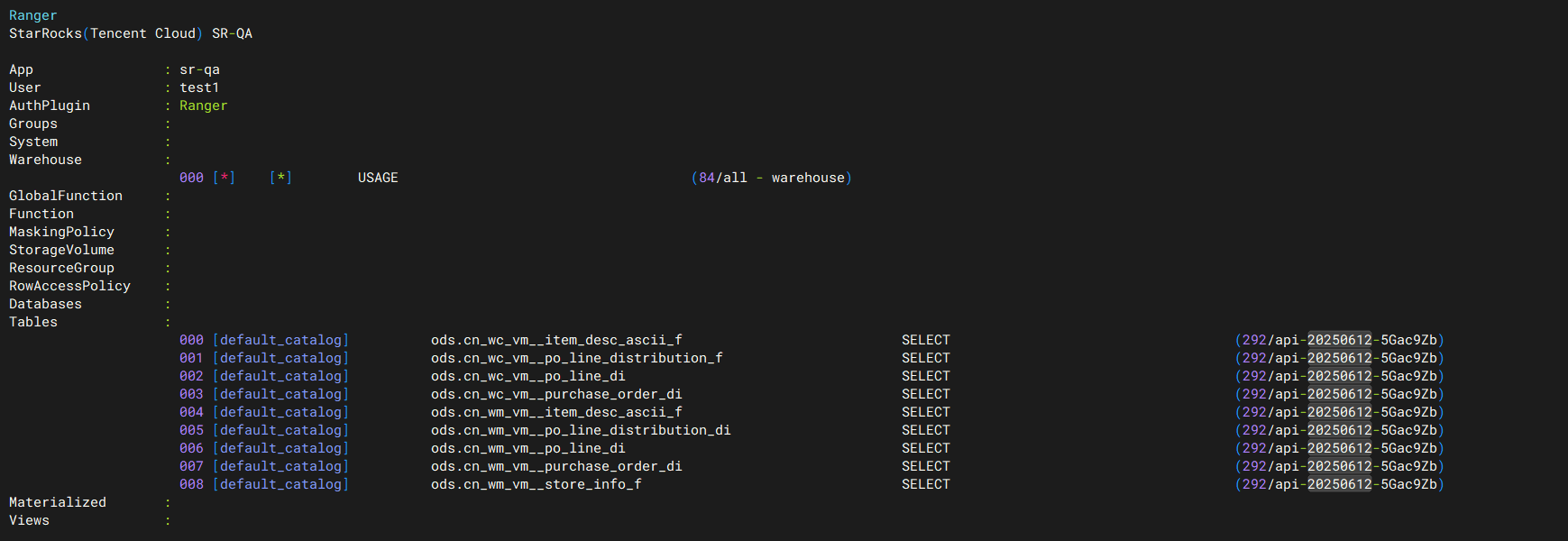
Task: Click the StarRocks(Tencent Cloud) SR-QA heading
Action: point(131,33)
